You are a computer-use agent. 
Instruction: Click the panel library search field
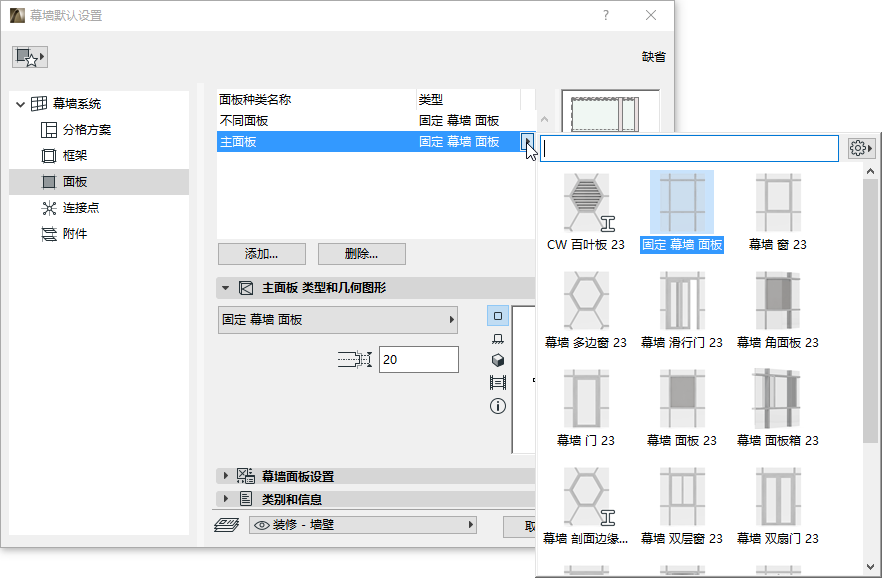pos(689,148)
